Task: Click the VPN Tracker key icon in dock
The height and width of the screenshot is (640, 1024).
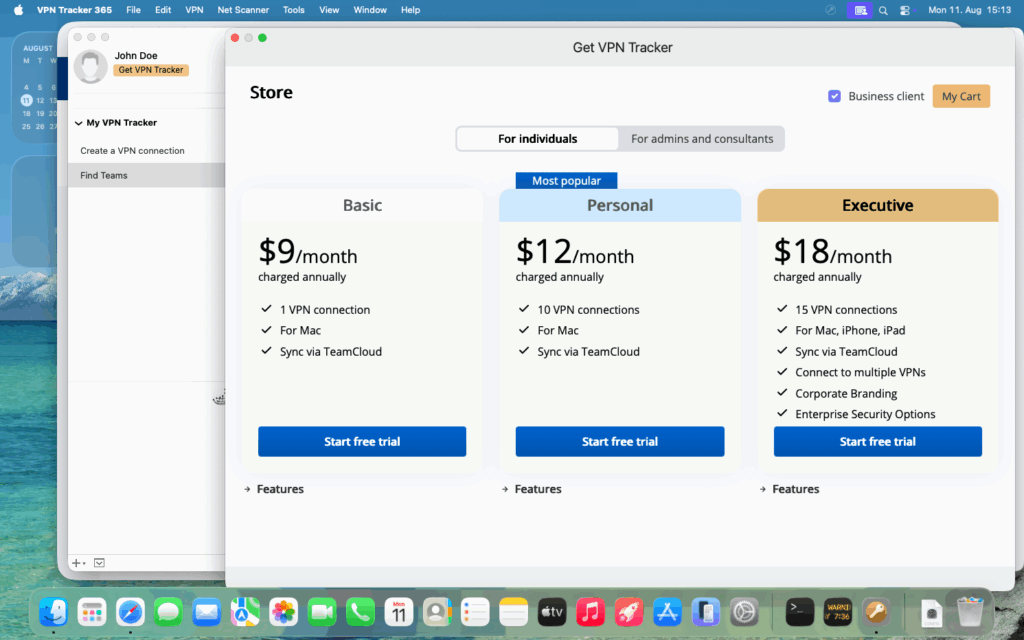Action: click(x=876, y=612)
